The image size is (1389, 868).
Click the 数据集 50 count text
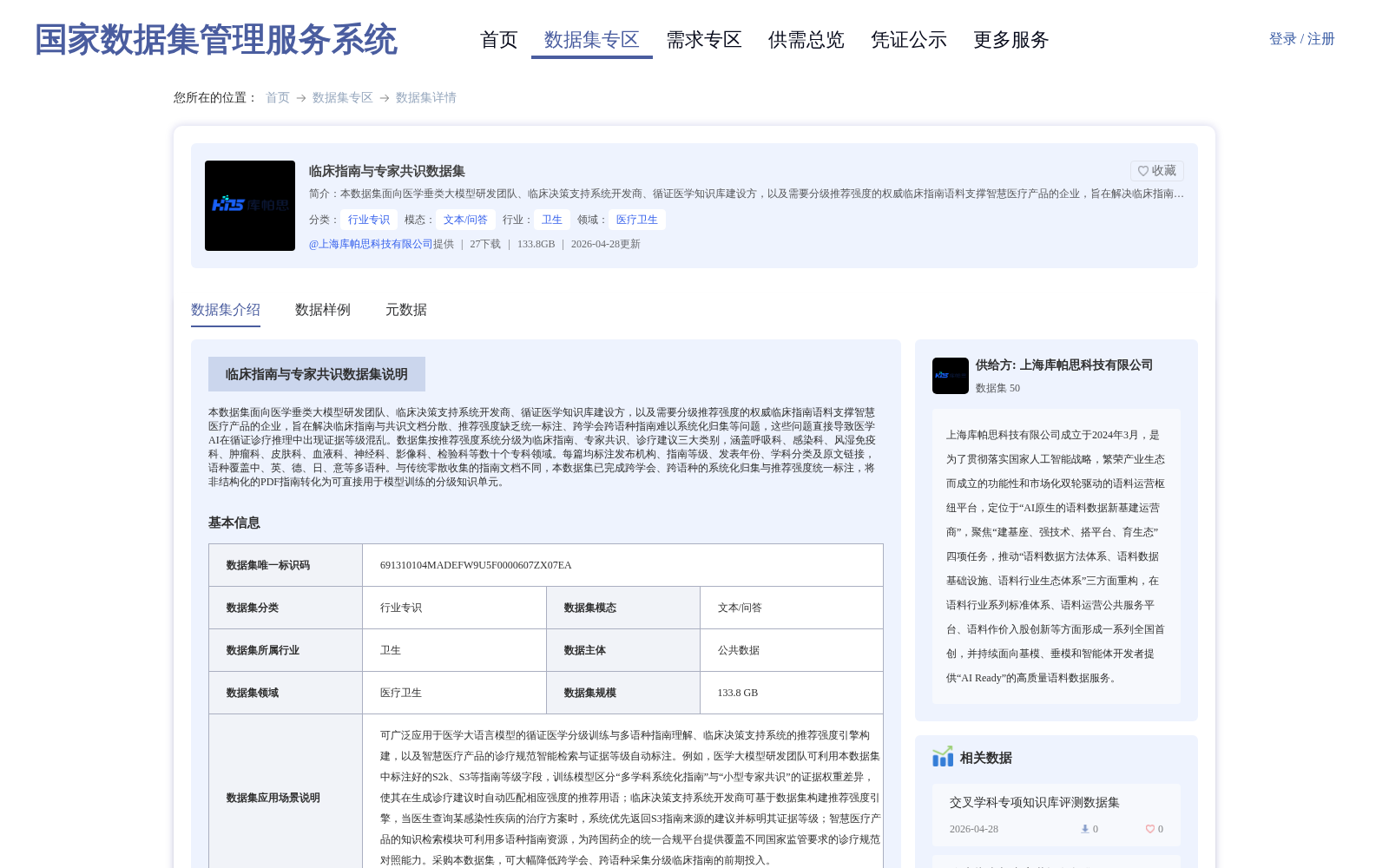pyautogui.click(x=998, y=388)
